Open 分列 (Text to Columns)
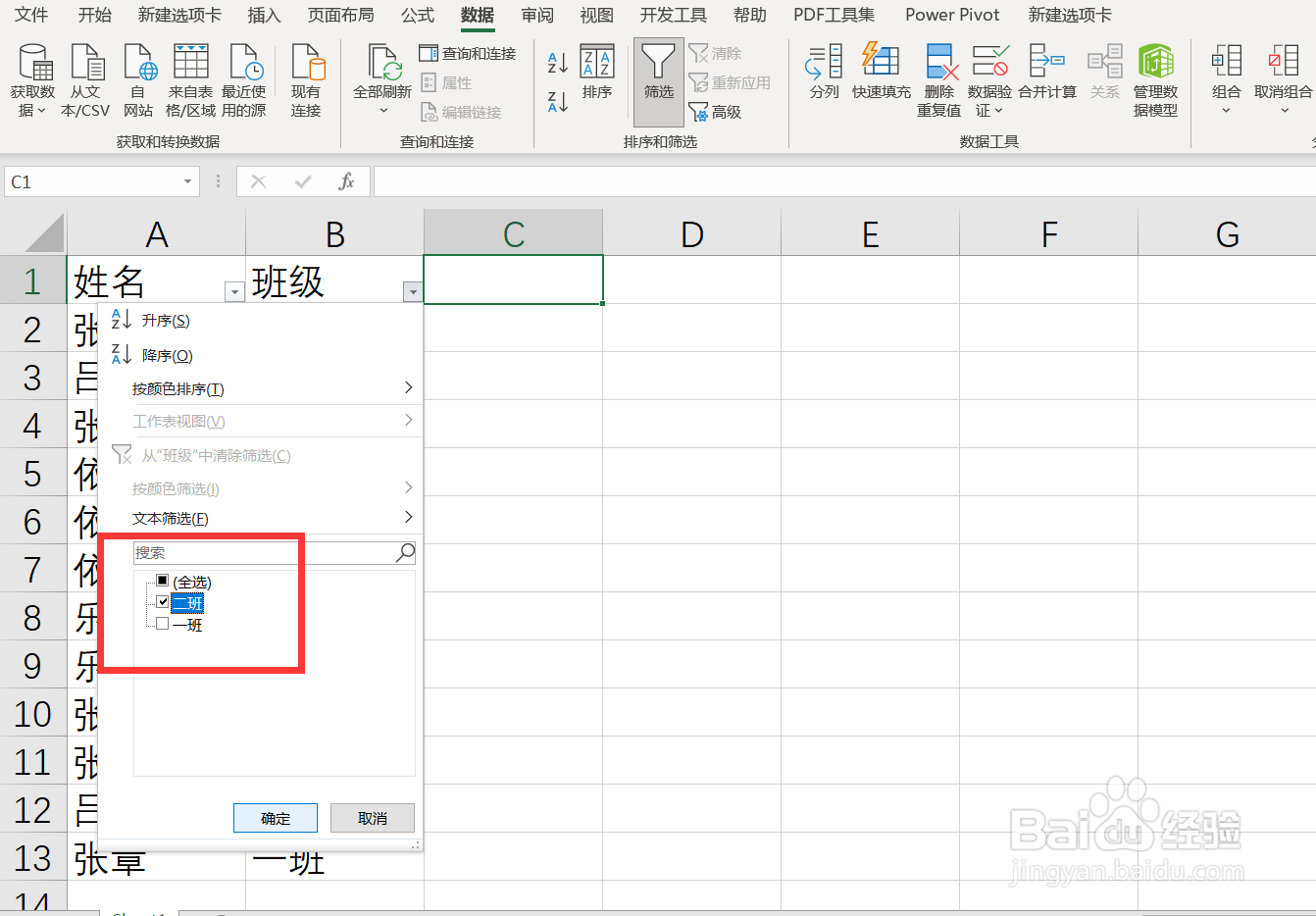Image resolution: width=1316 pixels, height=916 pixels. [824, 72]
